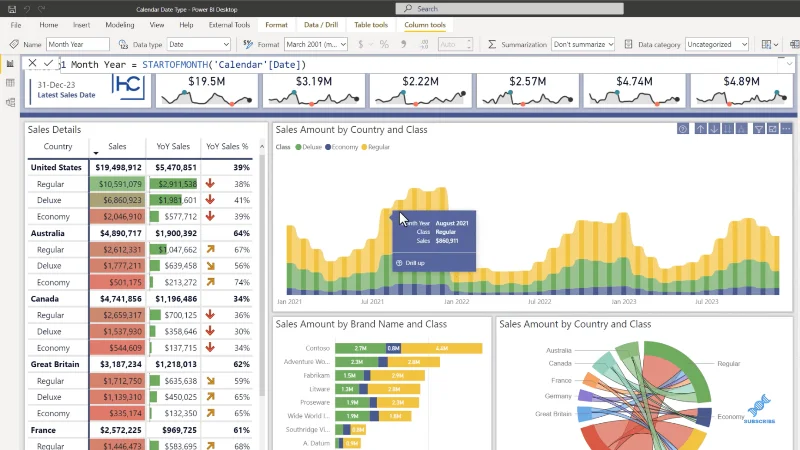Open the Insert ribbon tab
This screenshot has height=450, width=800.
81,24
